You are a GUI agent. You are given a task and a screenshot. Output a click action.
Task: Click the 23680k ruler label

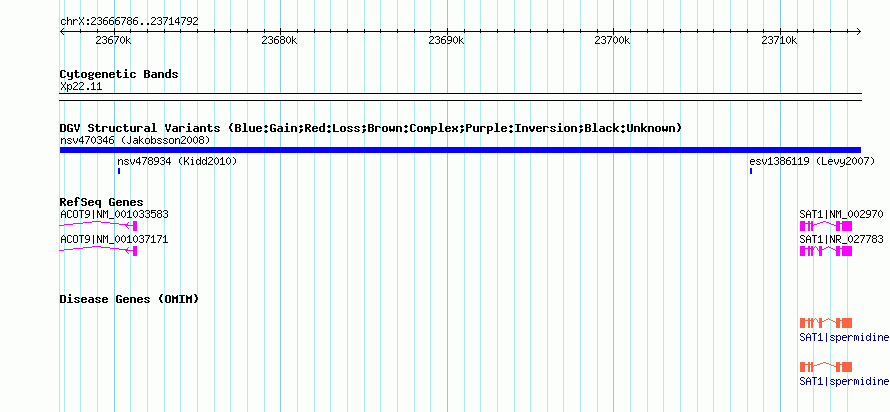pos(279,41)
